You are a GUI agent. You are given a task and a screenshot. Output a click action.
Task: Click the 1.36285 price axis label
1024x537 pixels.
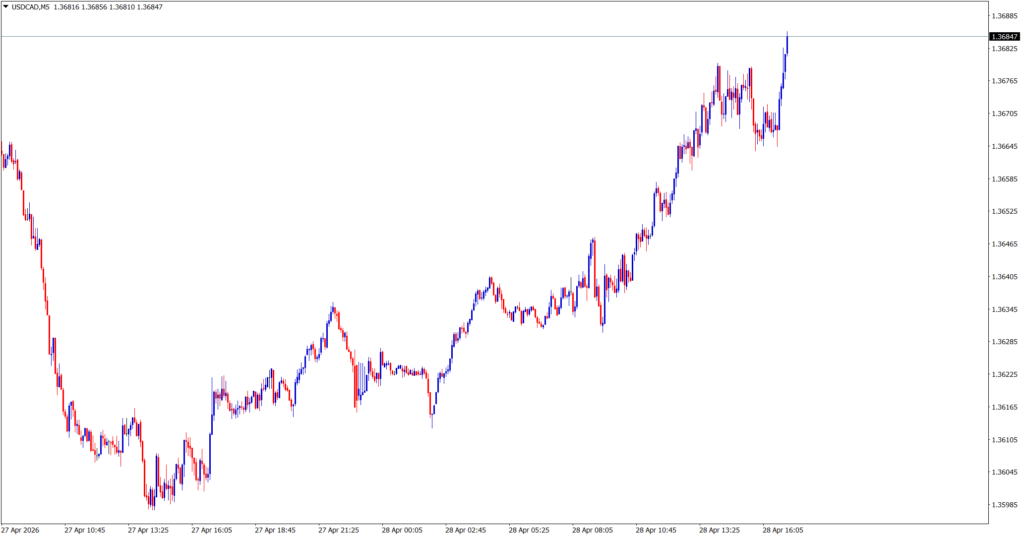pyautogui.click(x=1004, y=342)
